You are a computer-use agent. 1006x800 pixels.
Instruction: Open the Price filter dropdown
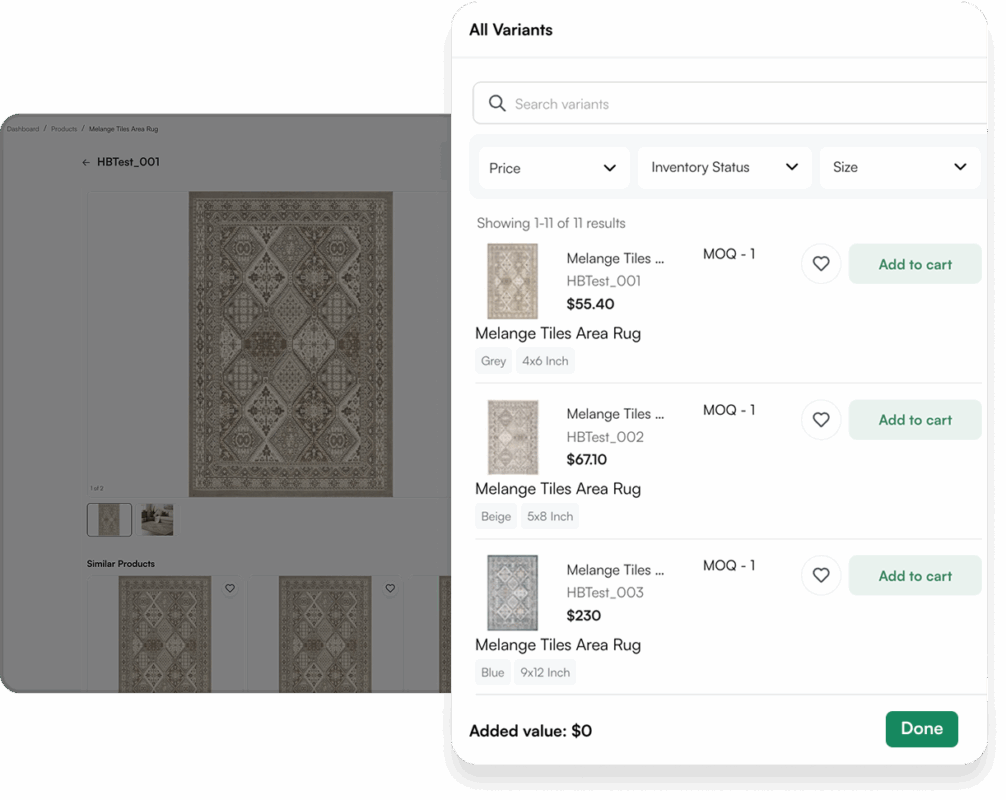(x=553, y=168)
